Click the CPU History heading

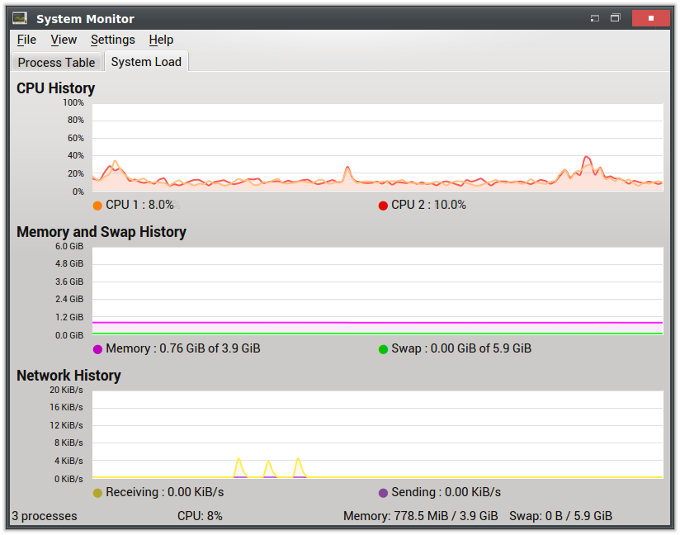[x=56, y=88]
